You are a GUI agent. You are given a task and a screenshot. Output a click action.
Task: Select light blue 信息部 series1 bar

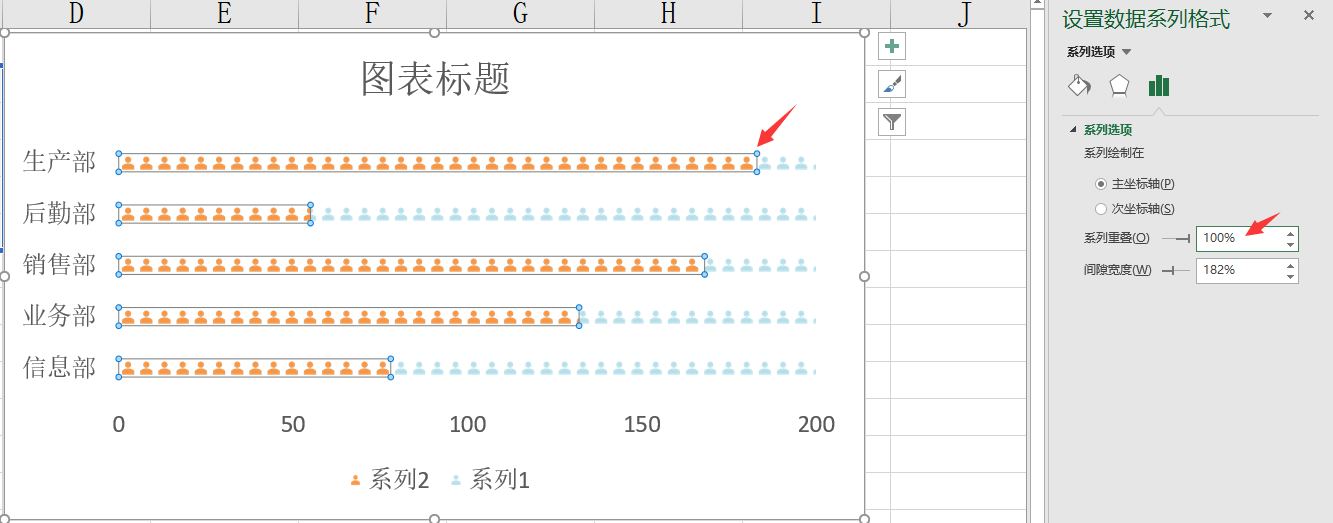pos(604,368)
